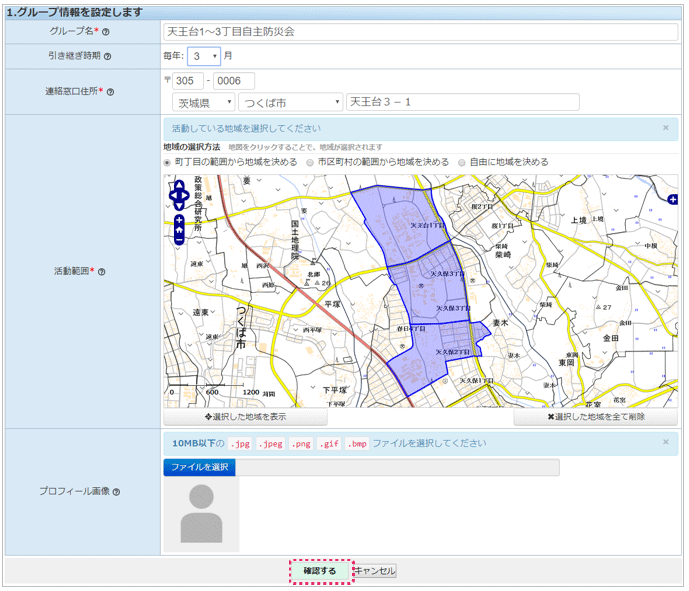Click the キャンセル button
689x591 pixels.
click(375, 571)
